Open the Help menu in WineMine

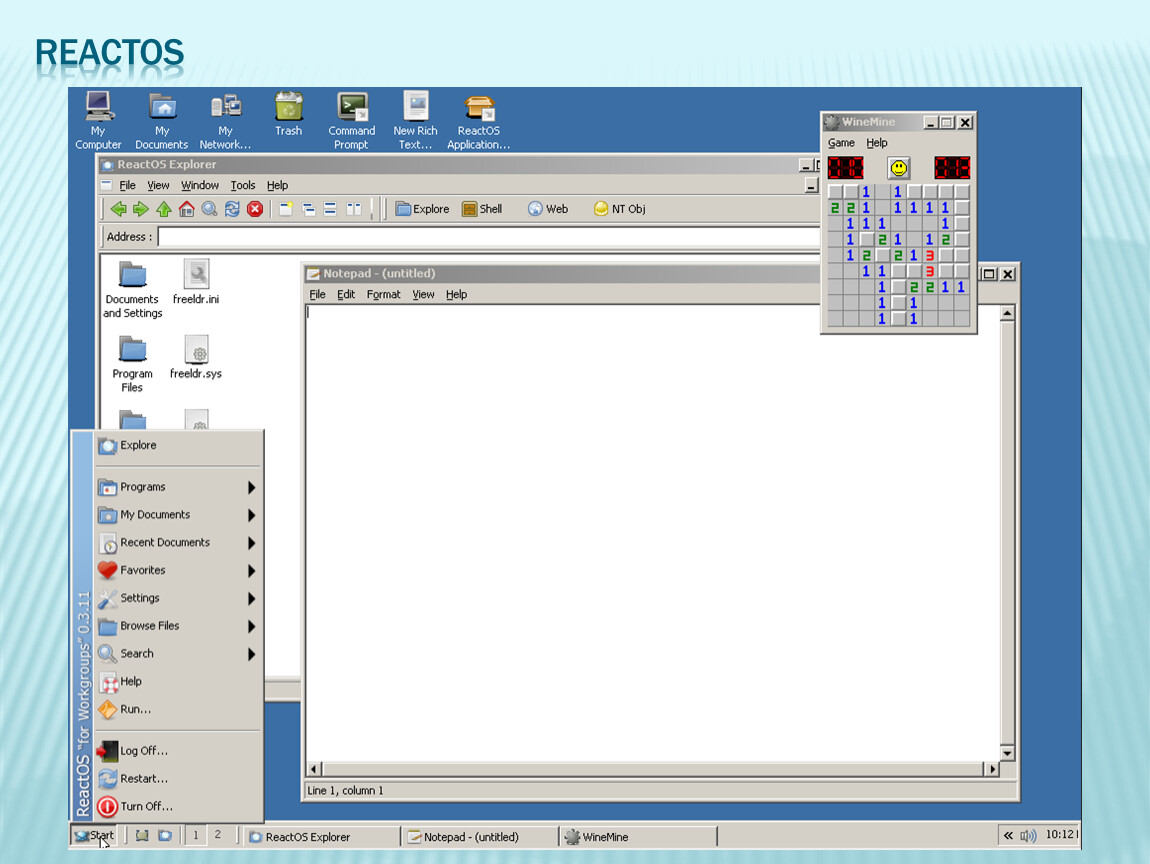point(876,143)
